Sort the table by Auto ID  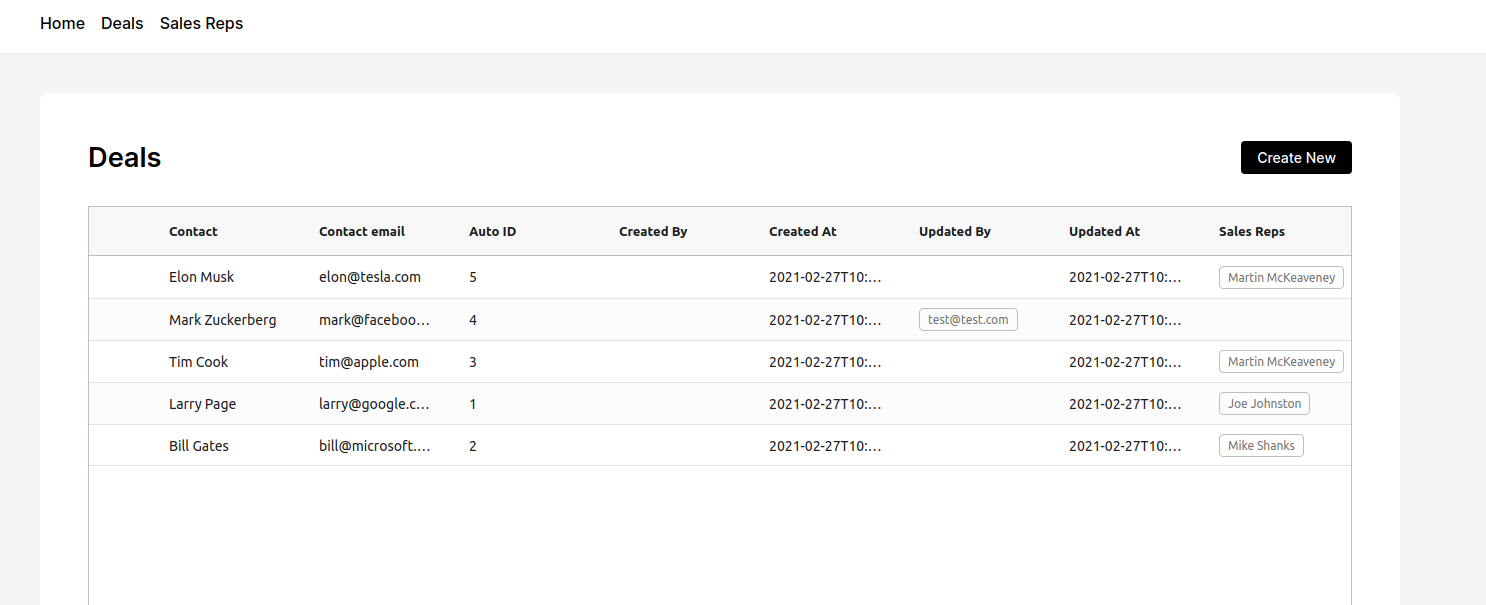pos(492,231)
